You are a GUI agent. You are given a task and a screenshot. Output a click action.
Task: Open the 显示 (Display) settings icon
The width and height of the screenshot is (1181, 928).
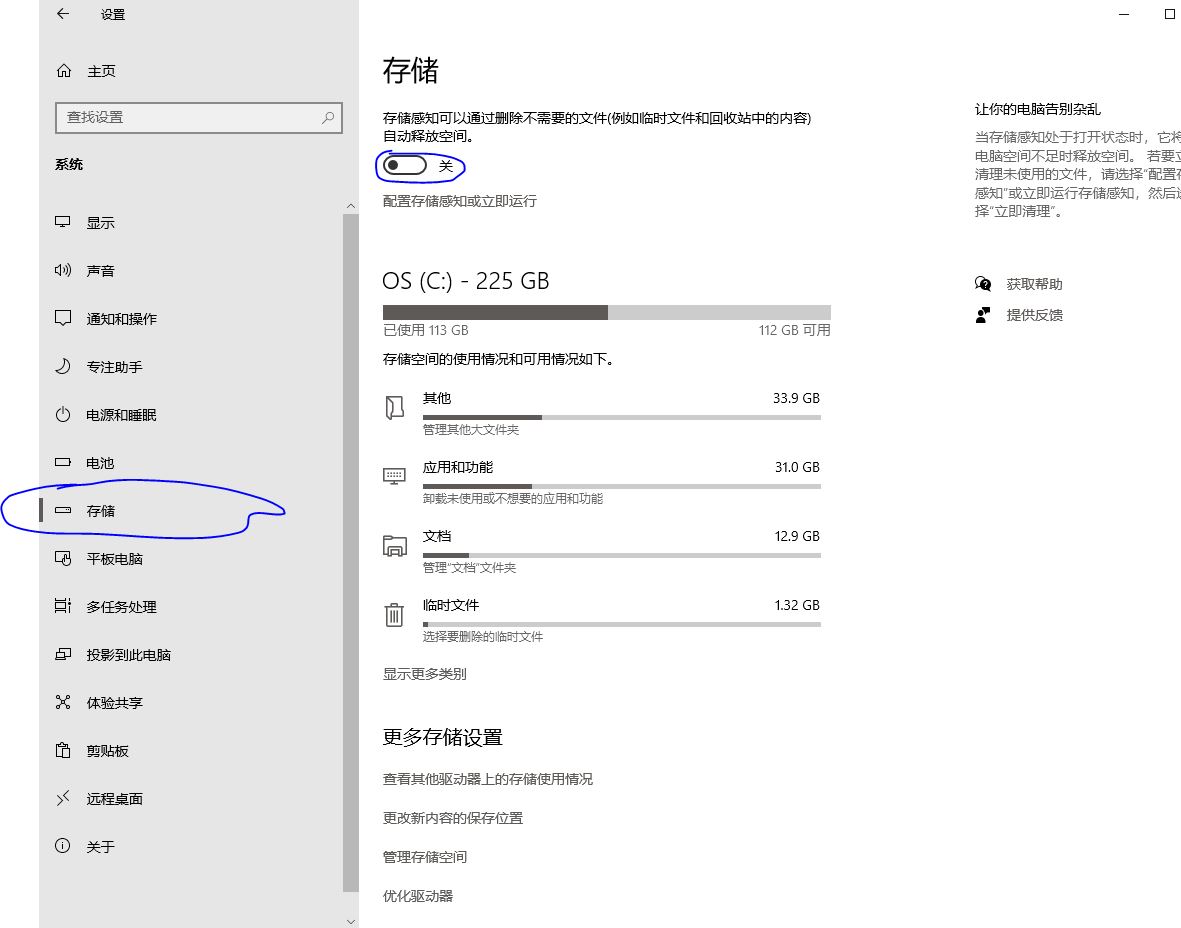pyautogui.click(x=62, y=222)
